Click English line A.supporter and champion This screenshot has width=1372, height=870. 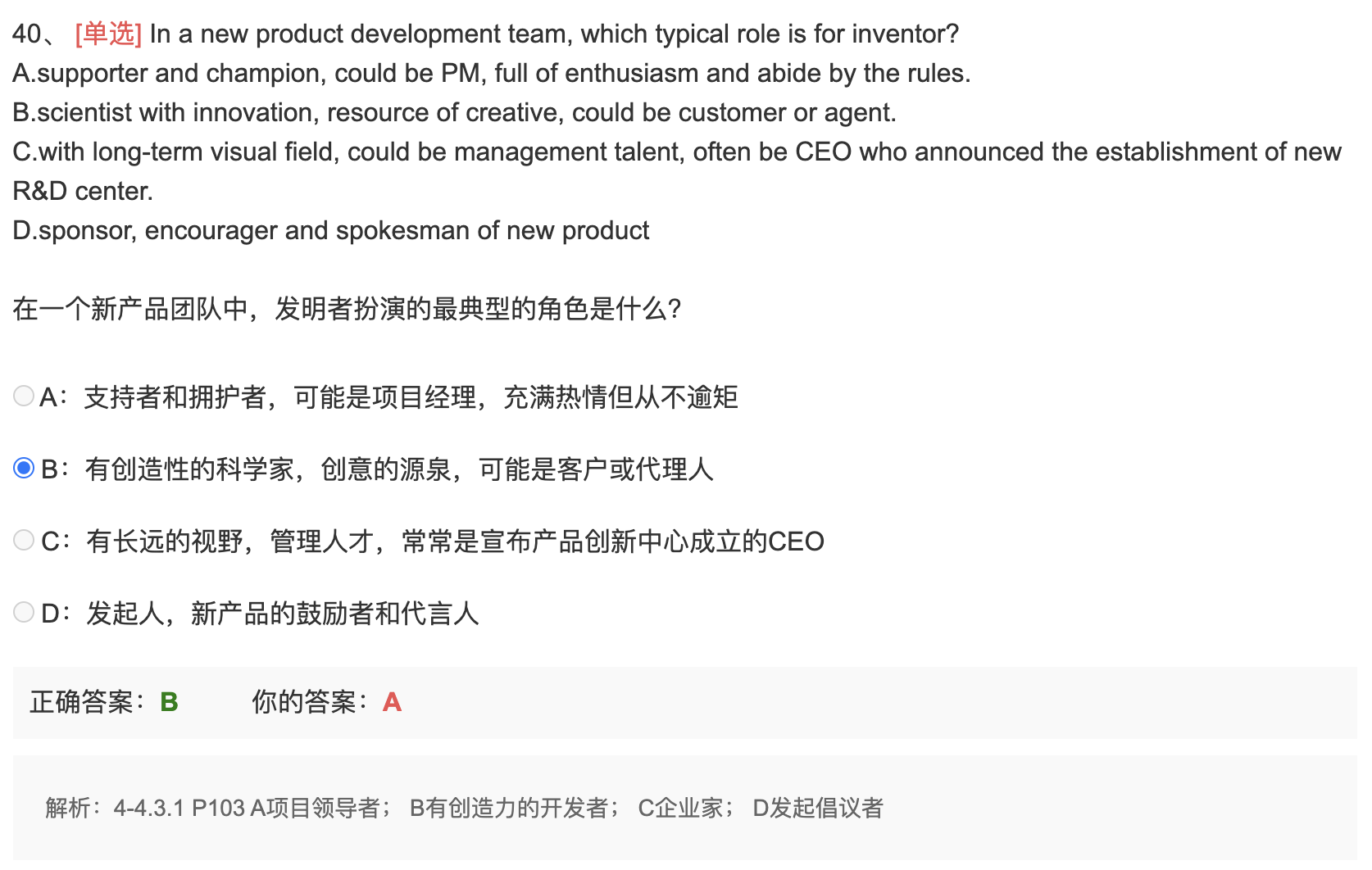(x=492, y=74)
